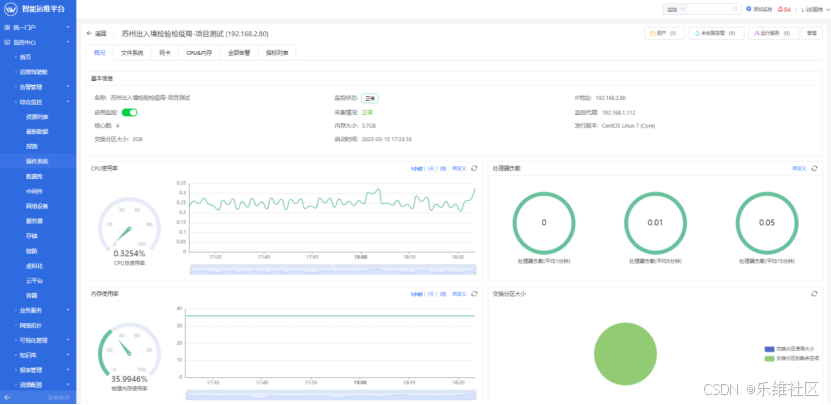Click the bell icon in 未恢复告警 button
Screen dimensions: 831x405
tap(697, 33)
